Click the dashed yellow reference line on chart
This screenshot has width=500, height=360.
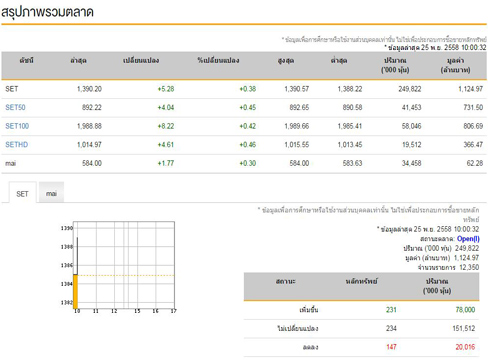click(126, 275)
